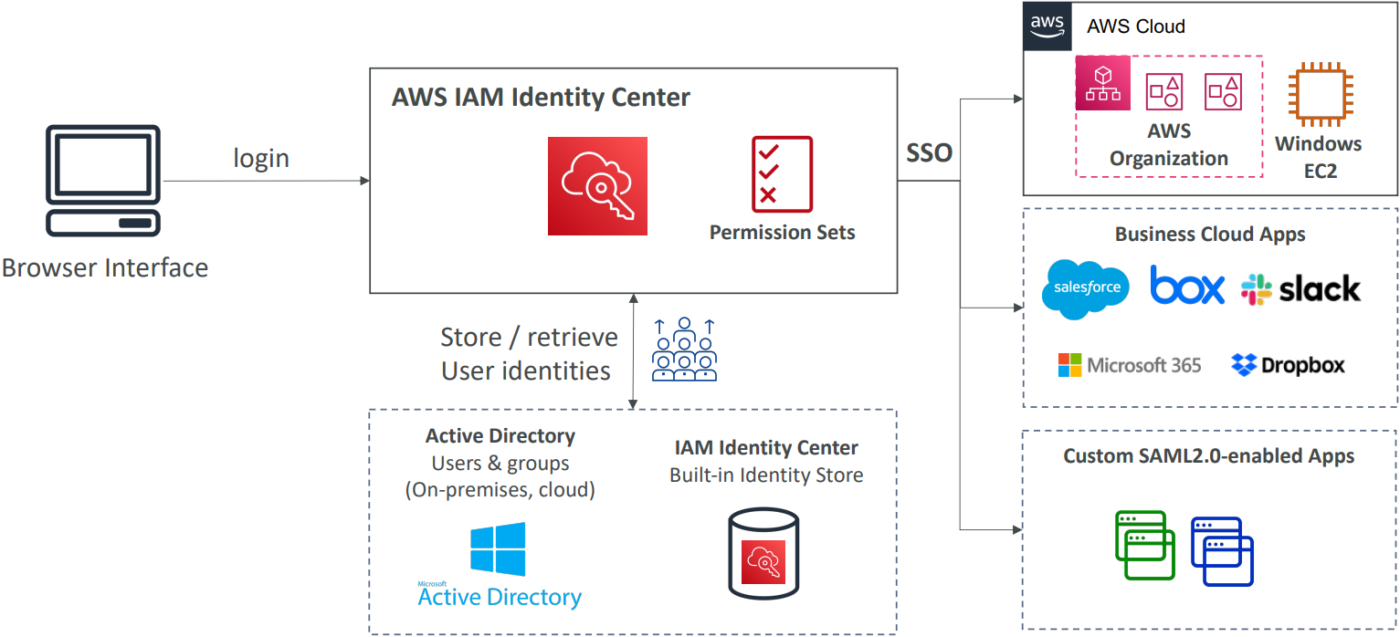Screen dimensions: 1400x637
Task: Click the Permission Sets checklist icon
Action: pyautogui.click(x=782, y=174)
